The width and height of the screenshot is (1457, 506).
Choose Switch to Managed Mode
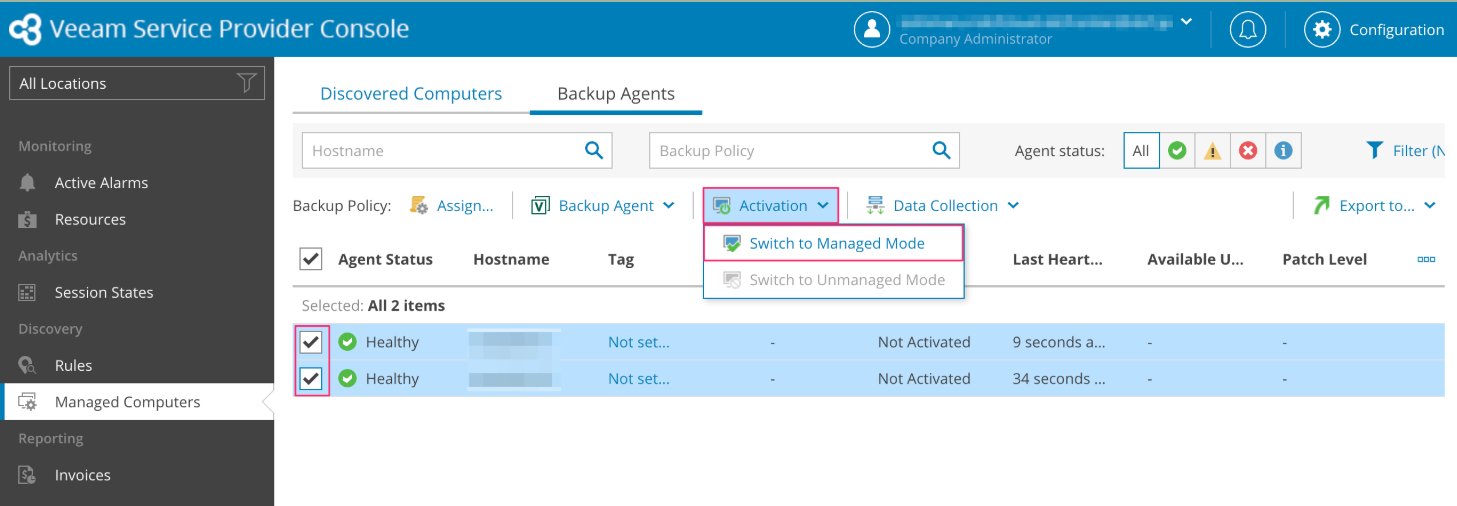coord(834,243)
